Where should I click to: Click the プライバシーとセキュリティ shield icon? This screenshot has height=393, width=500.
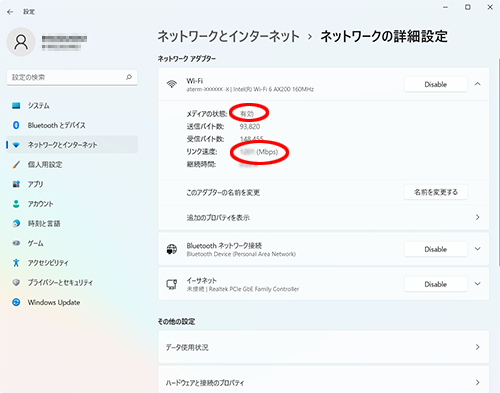tap(16, 282)
